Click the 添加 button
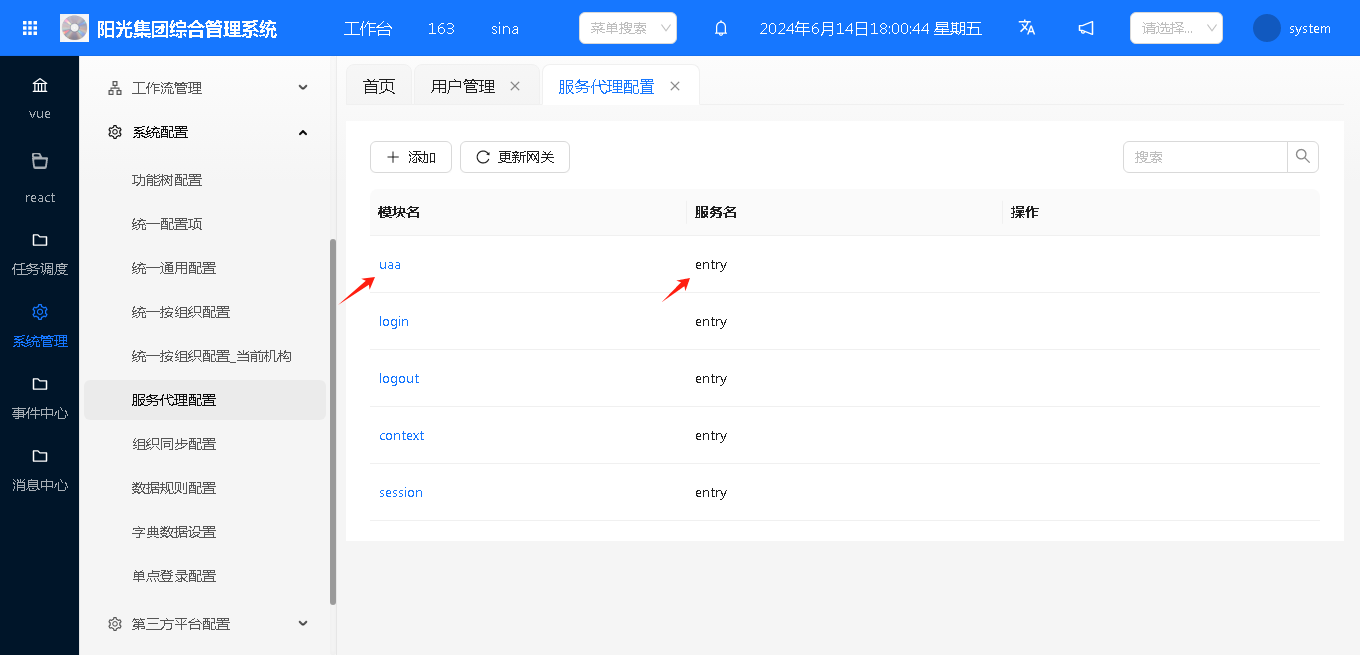Screen dimensions: 1360x655 (x=411, y=157)
